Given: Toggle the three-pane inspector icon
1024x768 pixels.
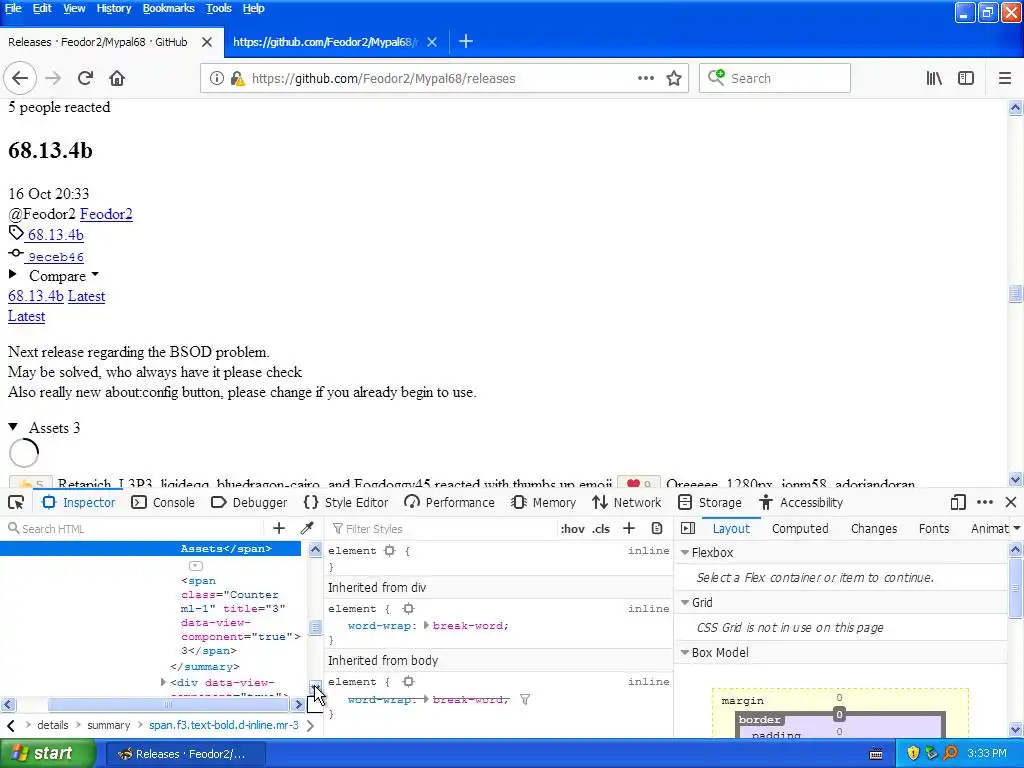Looking at the screenshot, I should point(688,528).
